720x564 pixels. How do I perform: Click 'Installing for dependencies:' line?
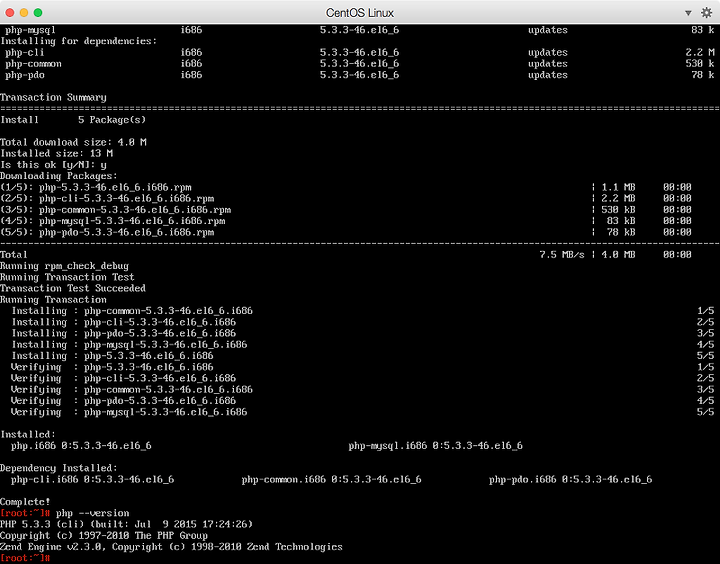tap(79, 41)
